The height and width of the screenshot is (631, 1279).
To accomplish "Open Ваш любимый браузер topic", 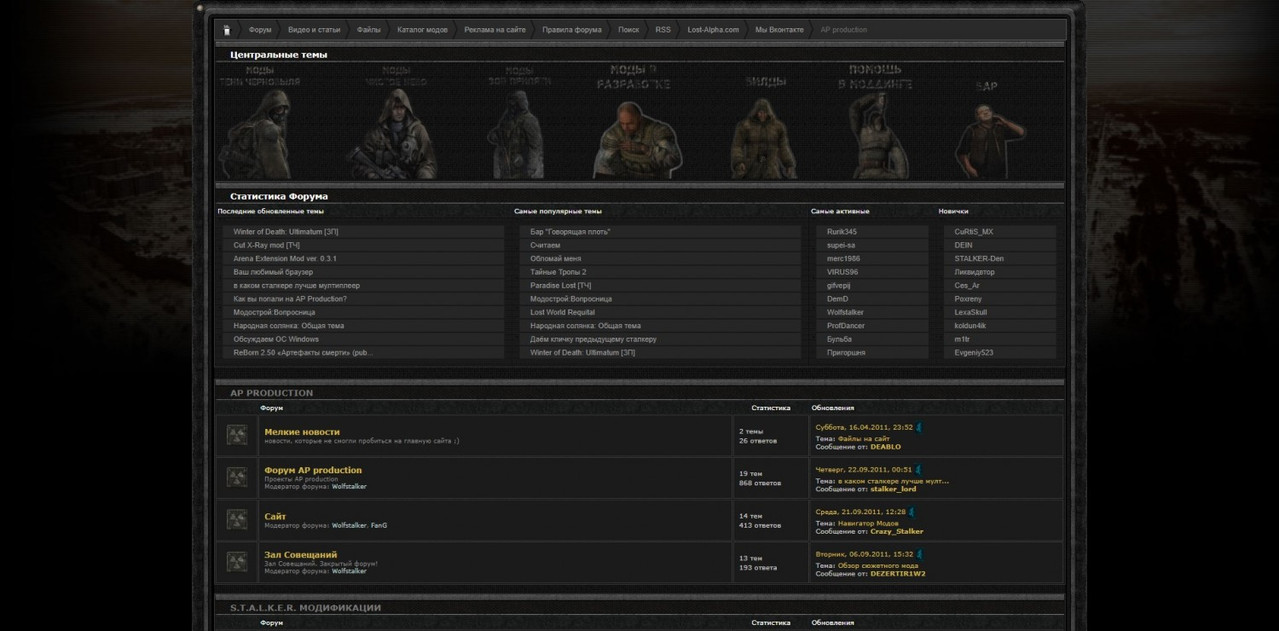I will pyautogui.click(x=273, y=272).
